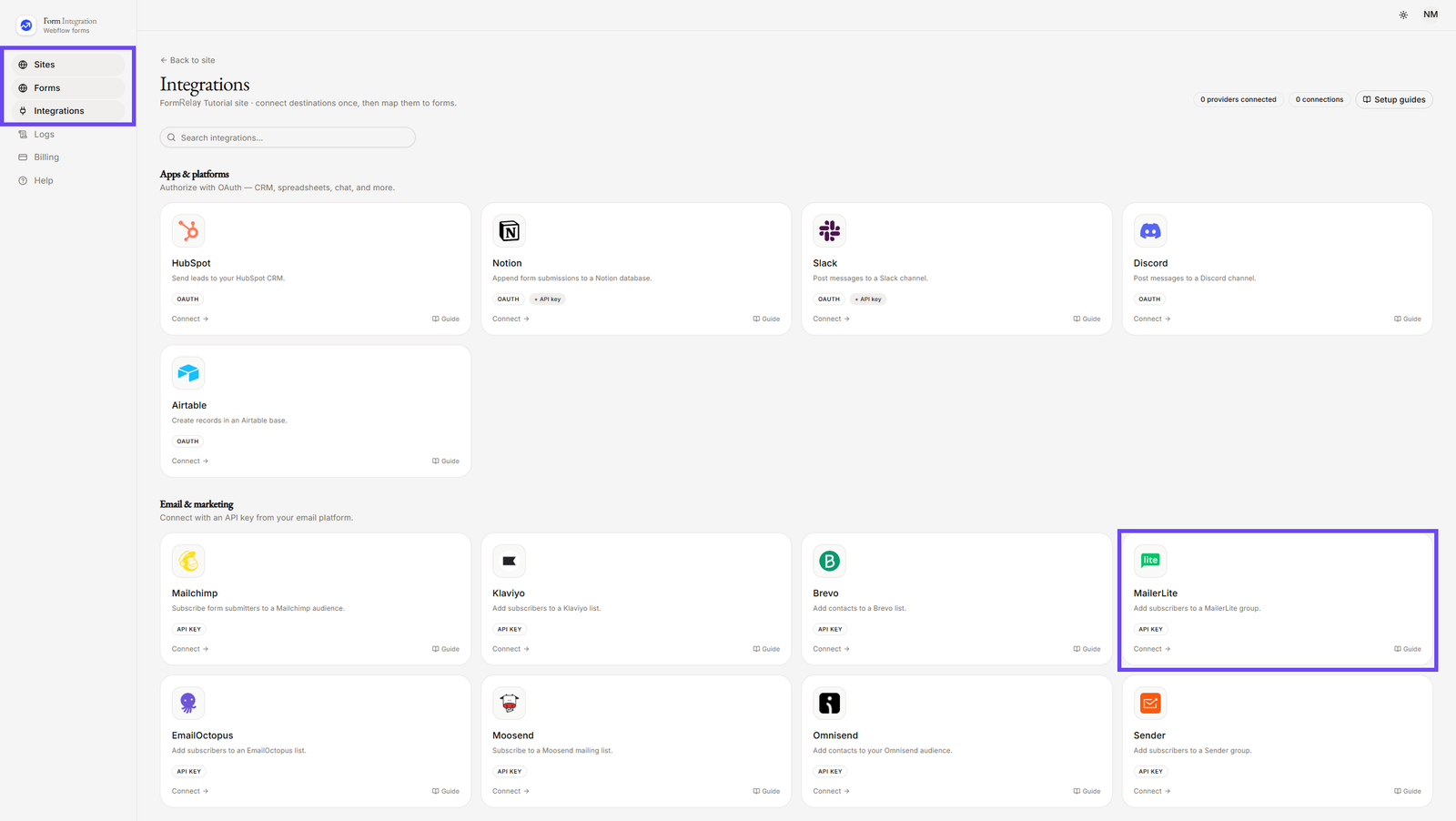Viewport: 1456px width, 821px height.
Task: Click Connect on the Omnisend card
Action: tap(831, 791)
